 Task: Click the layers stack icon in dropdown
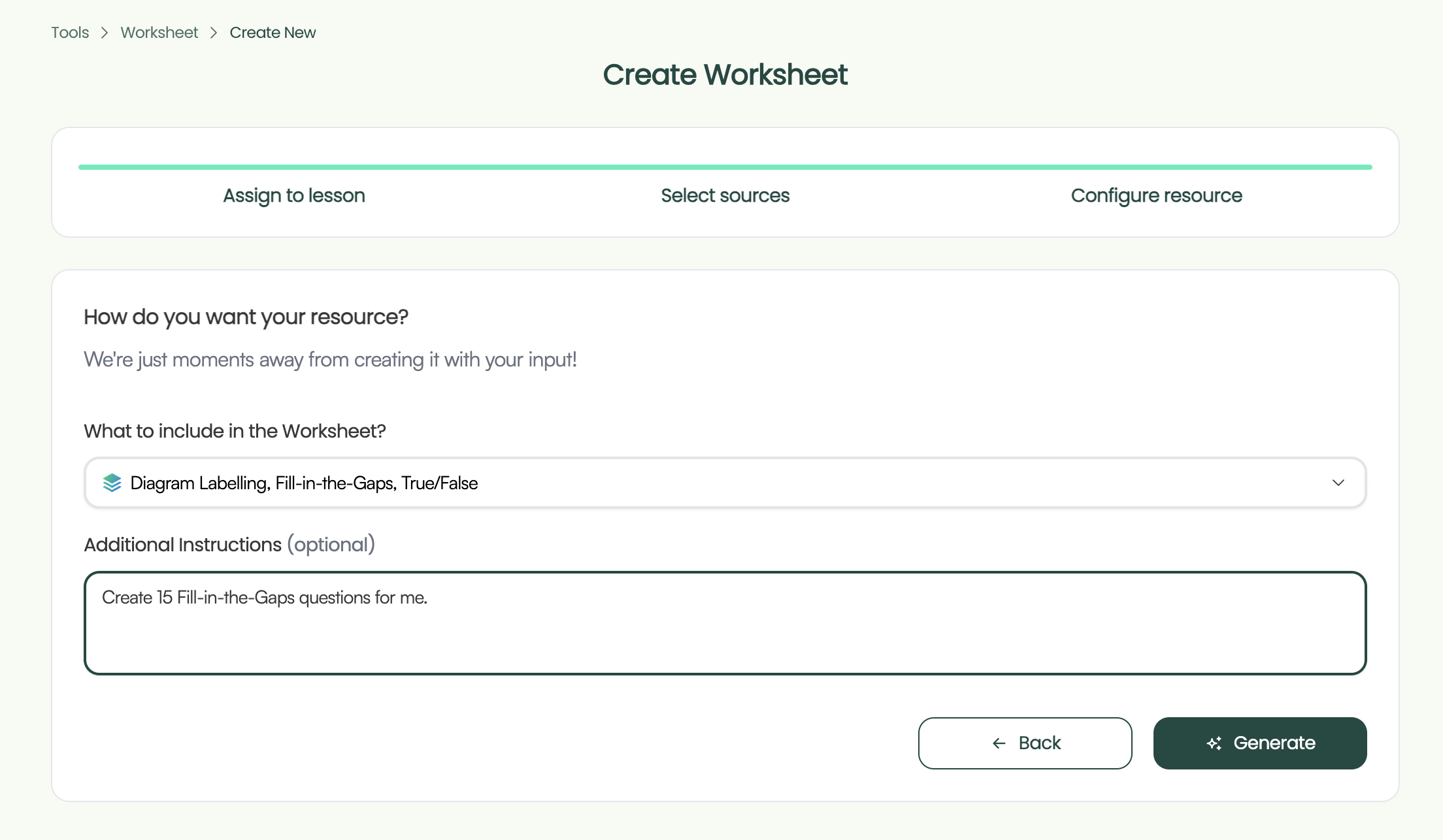click(x=112, y=483)
